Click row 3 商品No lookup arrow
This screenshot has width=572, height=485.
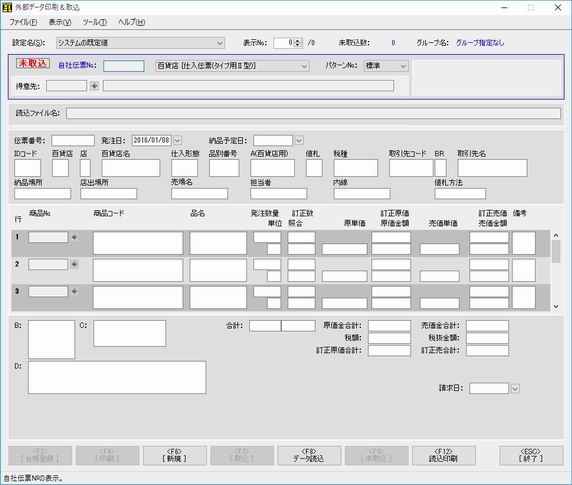pyautogui.click(x=74, y=291)
